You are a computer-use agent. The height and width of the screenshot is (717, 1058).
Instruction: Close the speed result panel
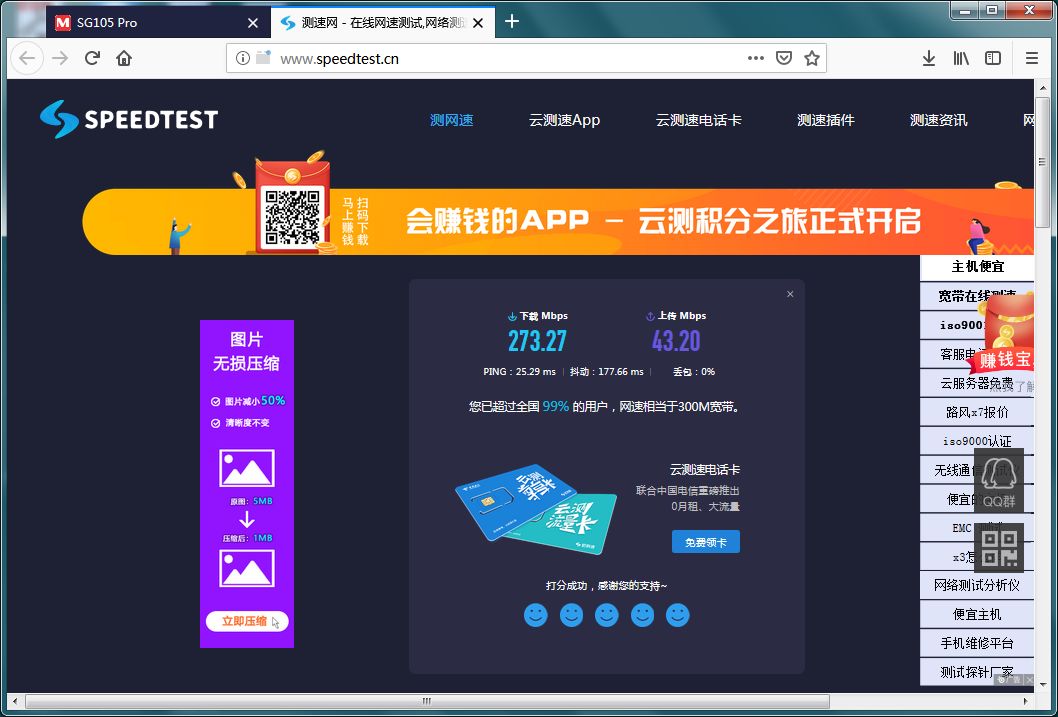click(790, 294)
